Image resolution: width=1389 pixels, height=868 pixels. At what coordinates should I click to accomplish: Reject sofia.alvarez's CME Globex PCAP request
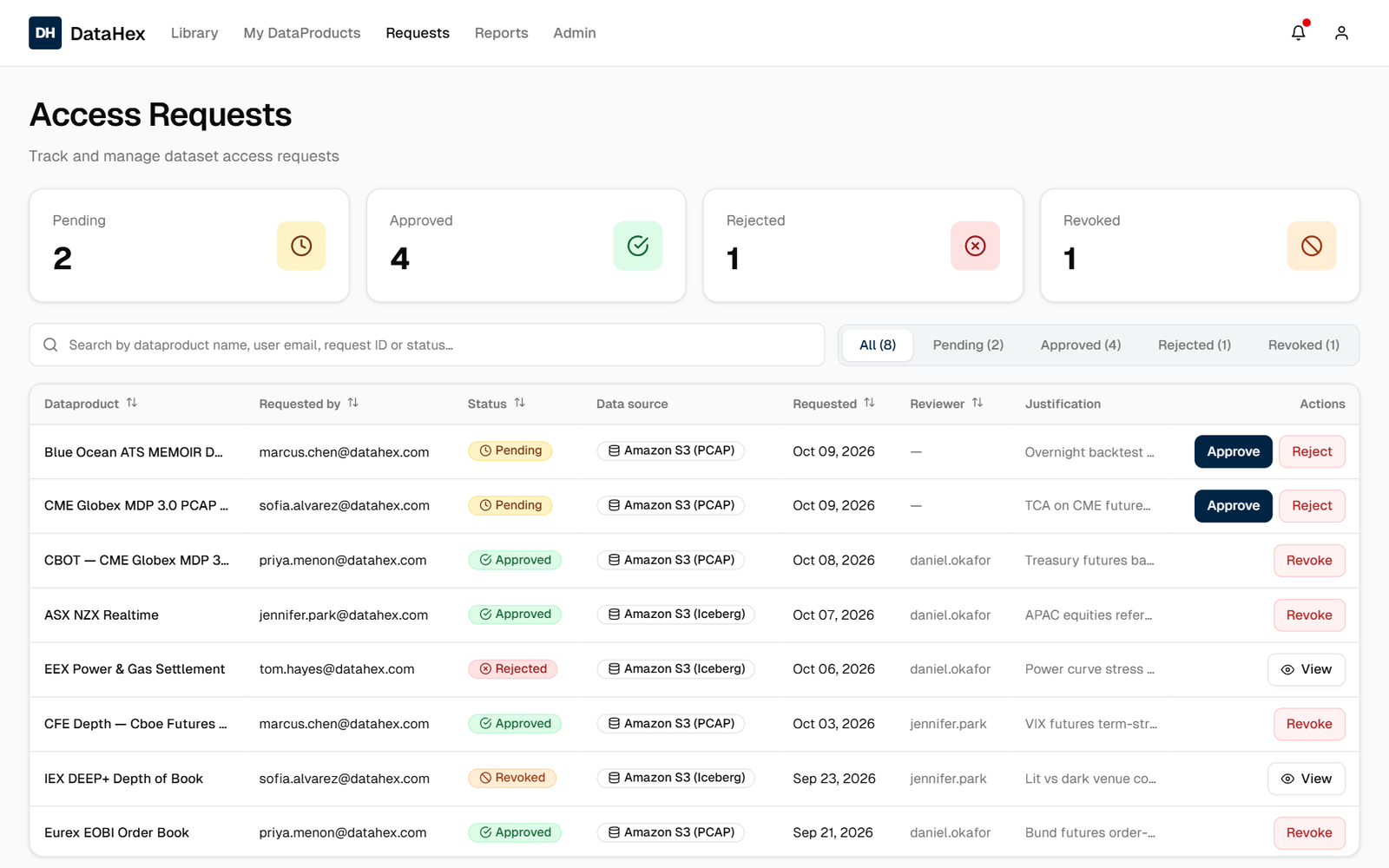(1312, 506)
